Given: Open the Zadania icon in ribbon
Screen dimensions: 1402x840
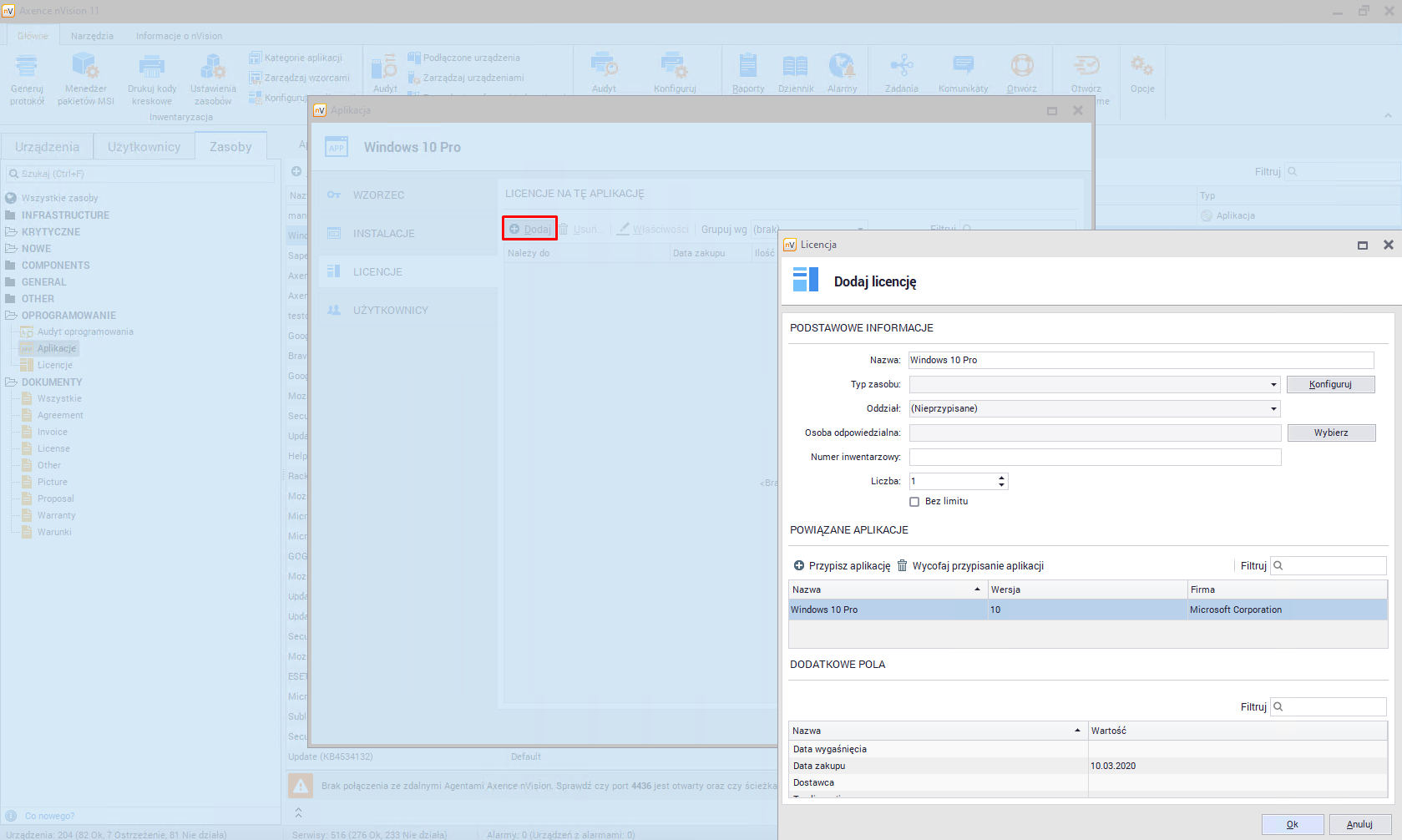Looking at the screenshot, I should click(x=901, y=66).
